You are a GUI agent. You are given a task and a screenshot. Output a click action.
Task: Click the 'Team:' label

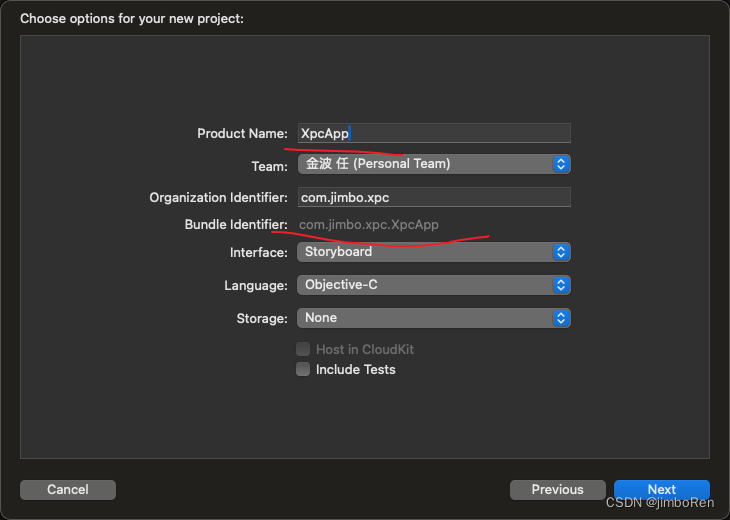270,167
